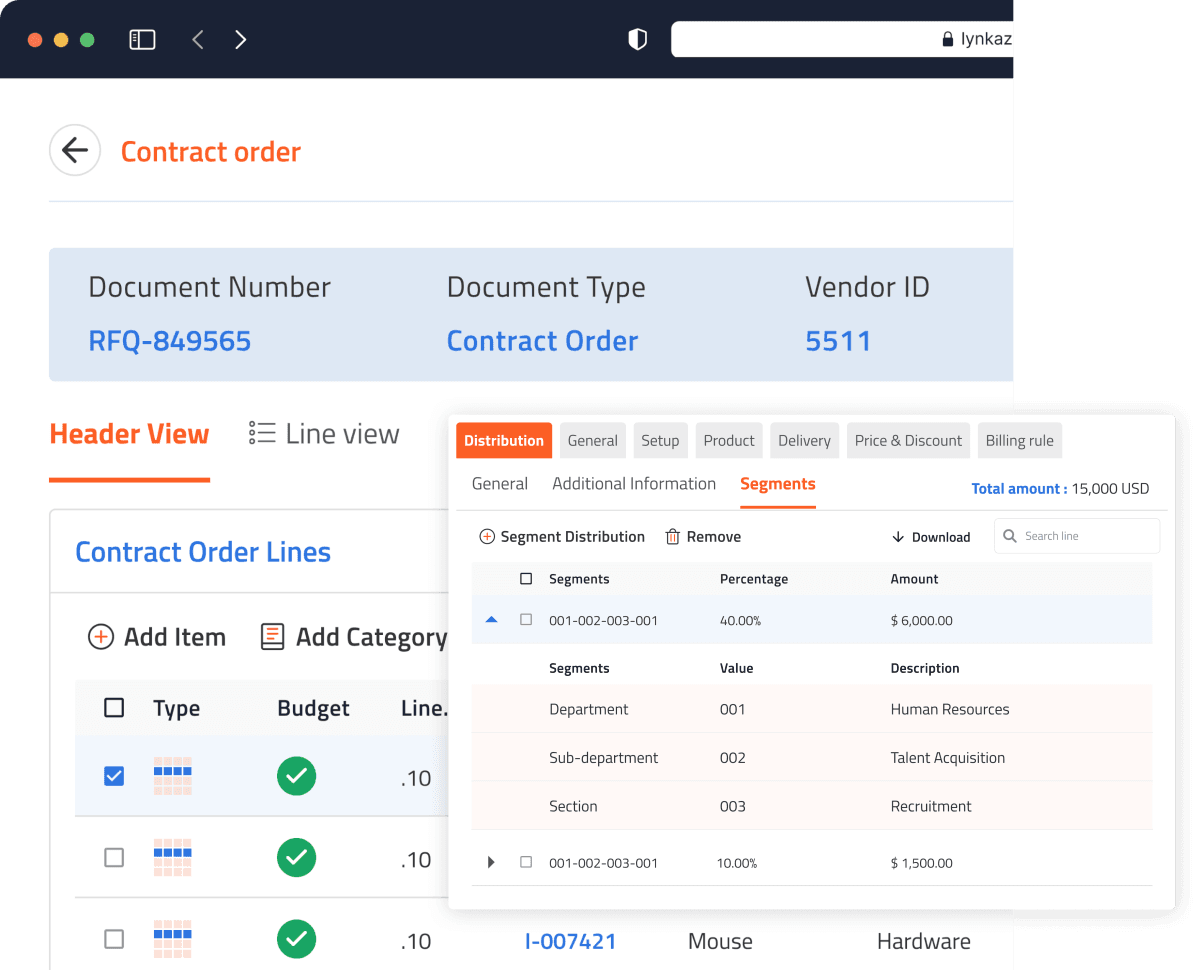
Task: Check the second order line checkbox
Action: (114, 857)
